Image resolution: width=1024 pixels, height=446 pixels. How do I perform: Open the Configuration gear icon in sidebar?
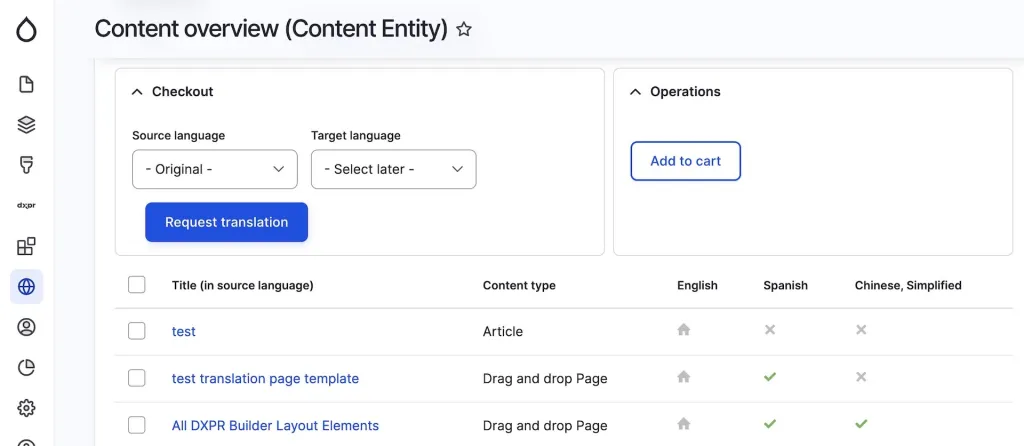[27, 408]
